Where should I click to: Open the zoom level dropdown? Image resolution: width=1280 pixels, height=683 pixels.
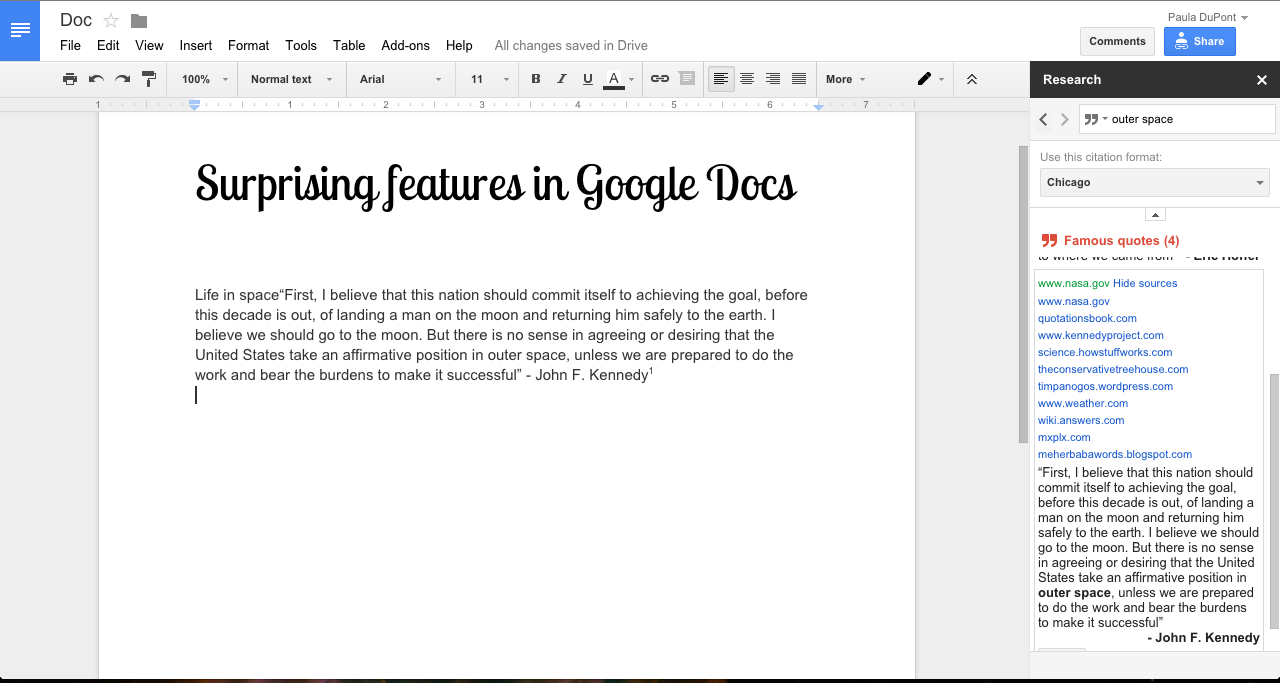[x=205, y=79]
